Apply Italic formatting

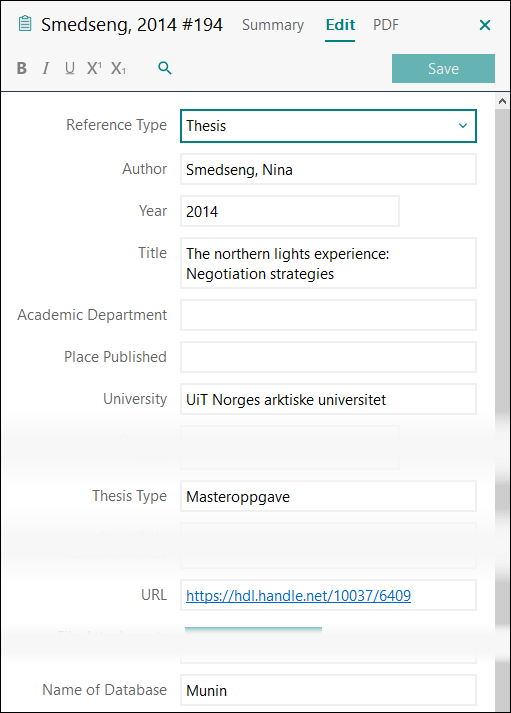tap(45, 68)
